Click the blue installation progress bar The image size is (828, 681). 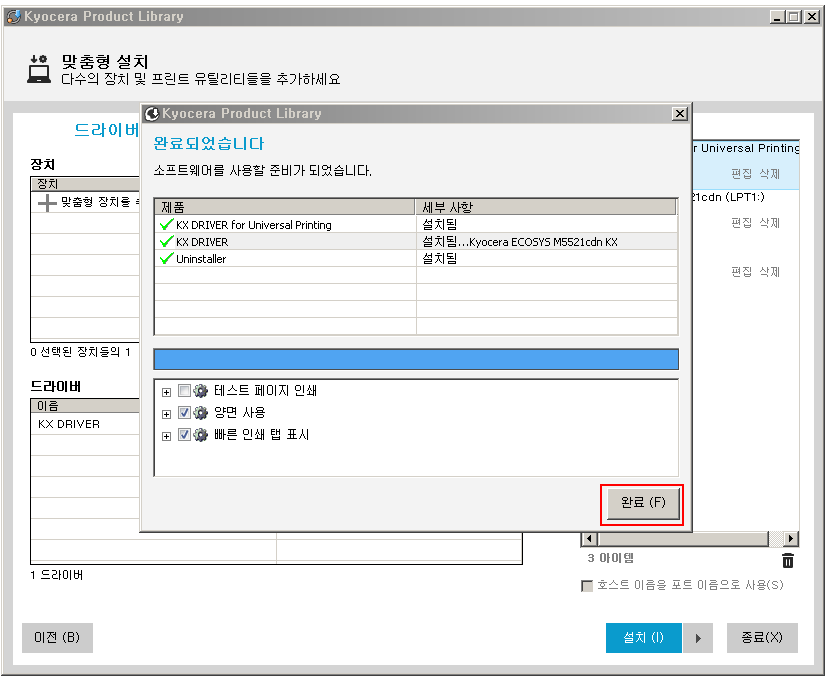point(416,359)
